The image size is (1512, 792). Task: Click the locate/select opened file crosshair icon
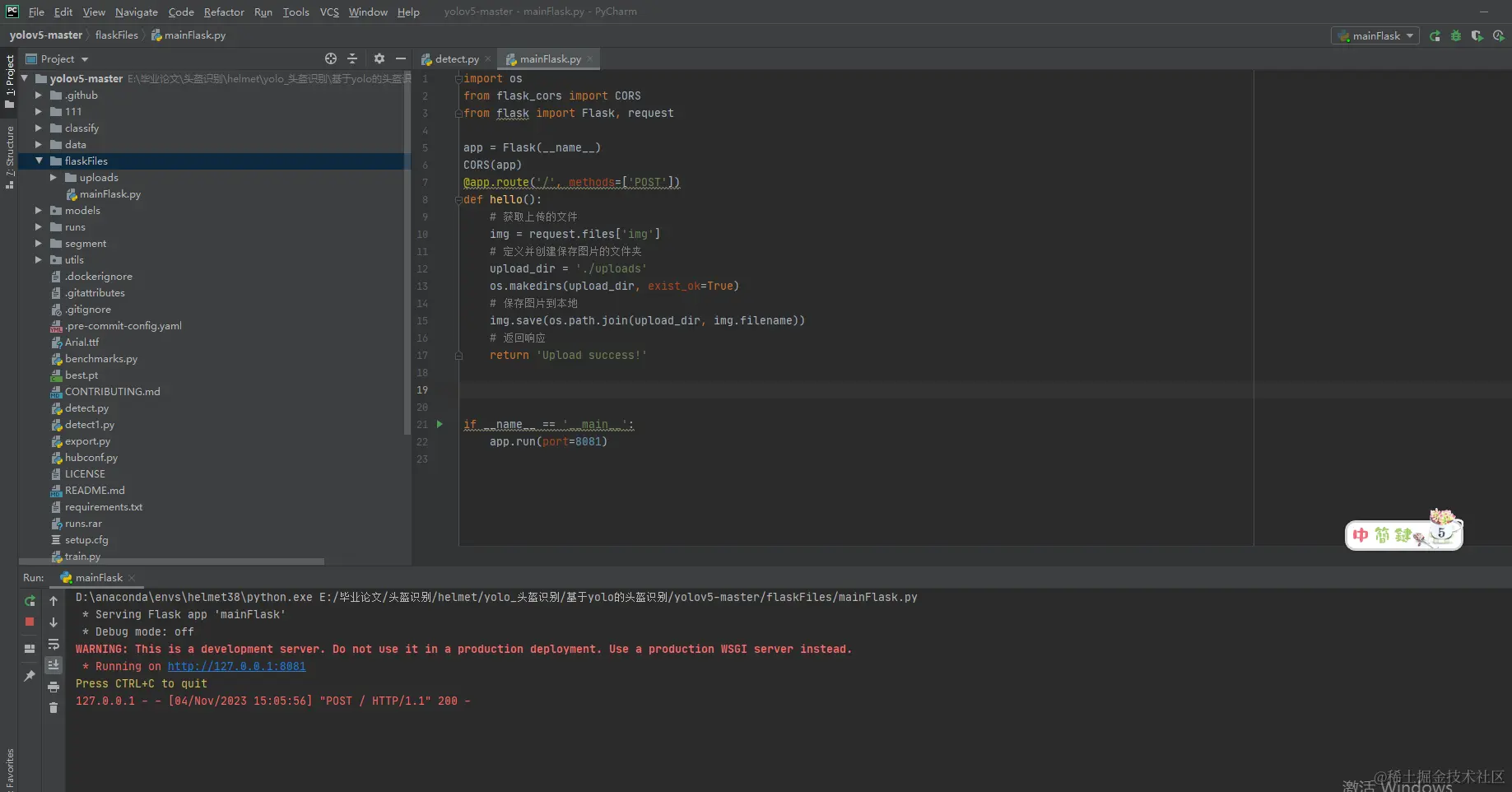click(x=331, y=58)
